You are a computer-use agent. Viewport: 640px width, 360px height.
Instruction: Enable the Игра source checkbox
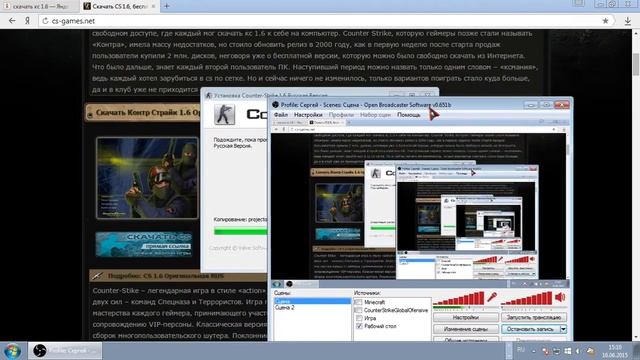tap(359, 318)
